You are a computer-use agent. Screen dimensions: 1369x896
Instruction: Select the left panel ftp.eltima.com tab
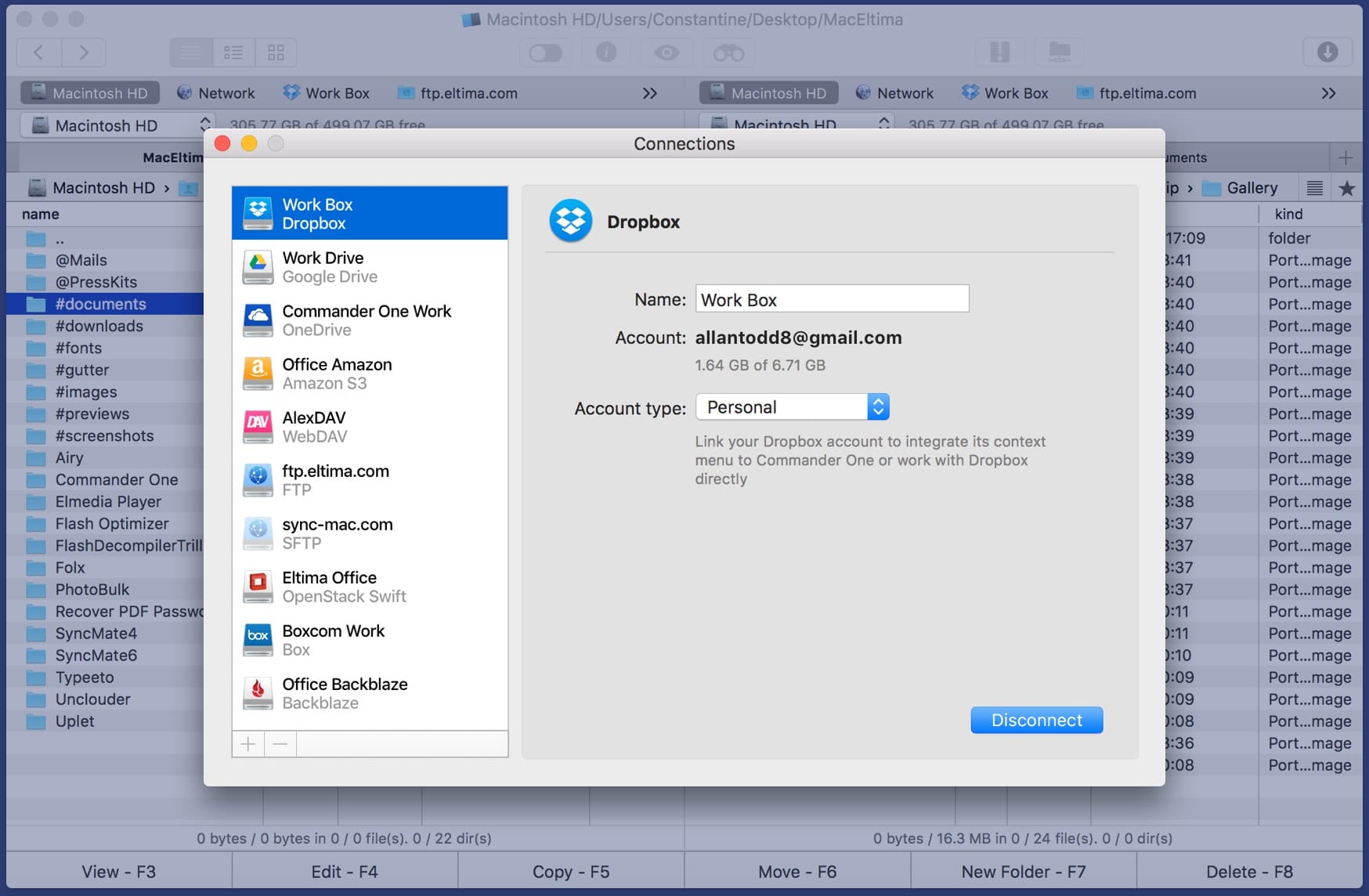pyautogui.click(x=457, y=93)
